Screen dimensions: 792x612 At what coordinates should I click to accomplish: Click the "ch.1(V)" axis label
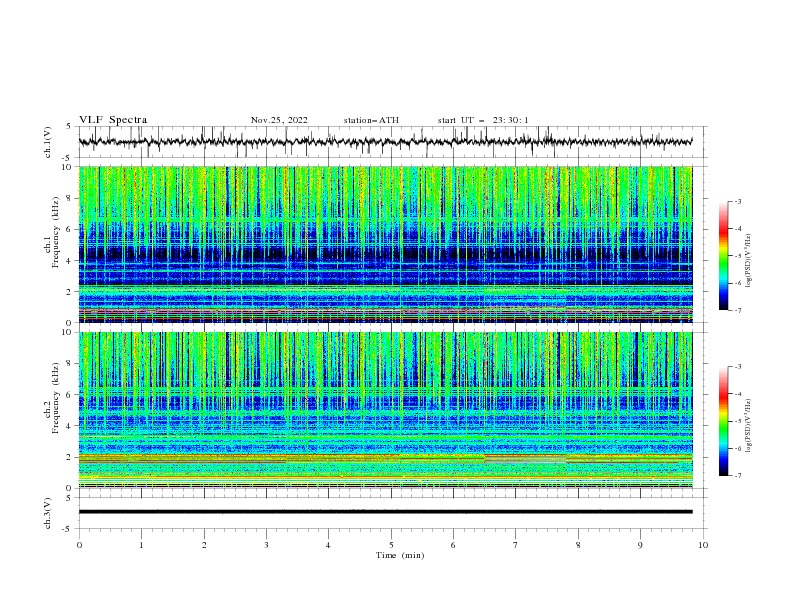[48, 142]
